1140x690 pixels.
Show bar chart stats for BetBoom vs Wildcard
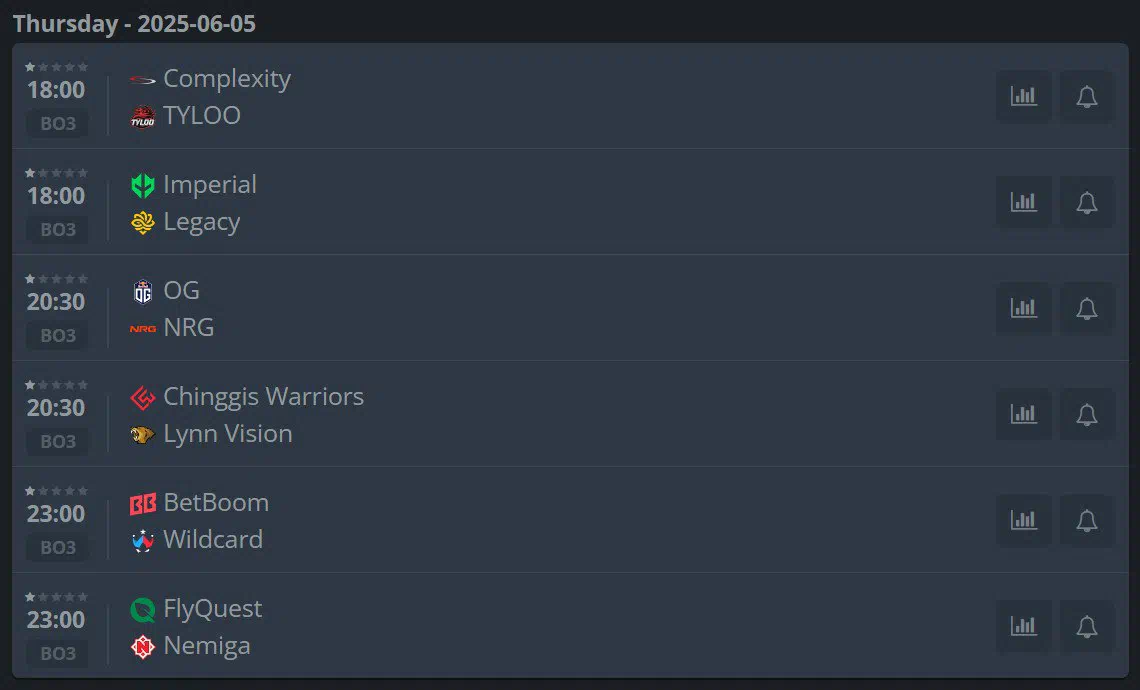[1024, 520]
